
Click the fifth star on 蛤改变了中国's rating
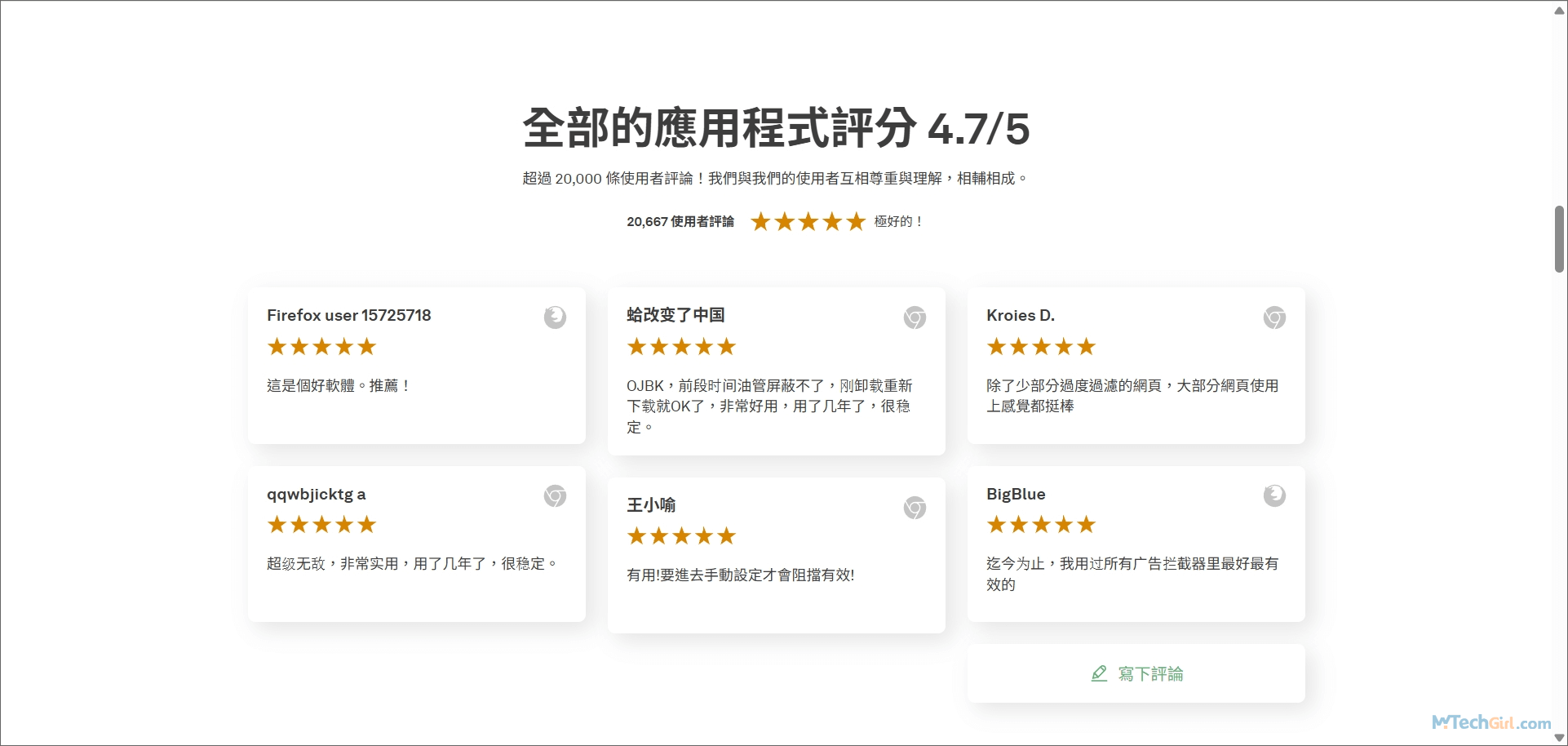pos(727,346)
